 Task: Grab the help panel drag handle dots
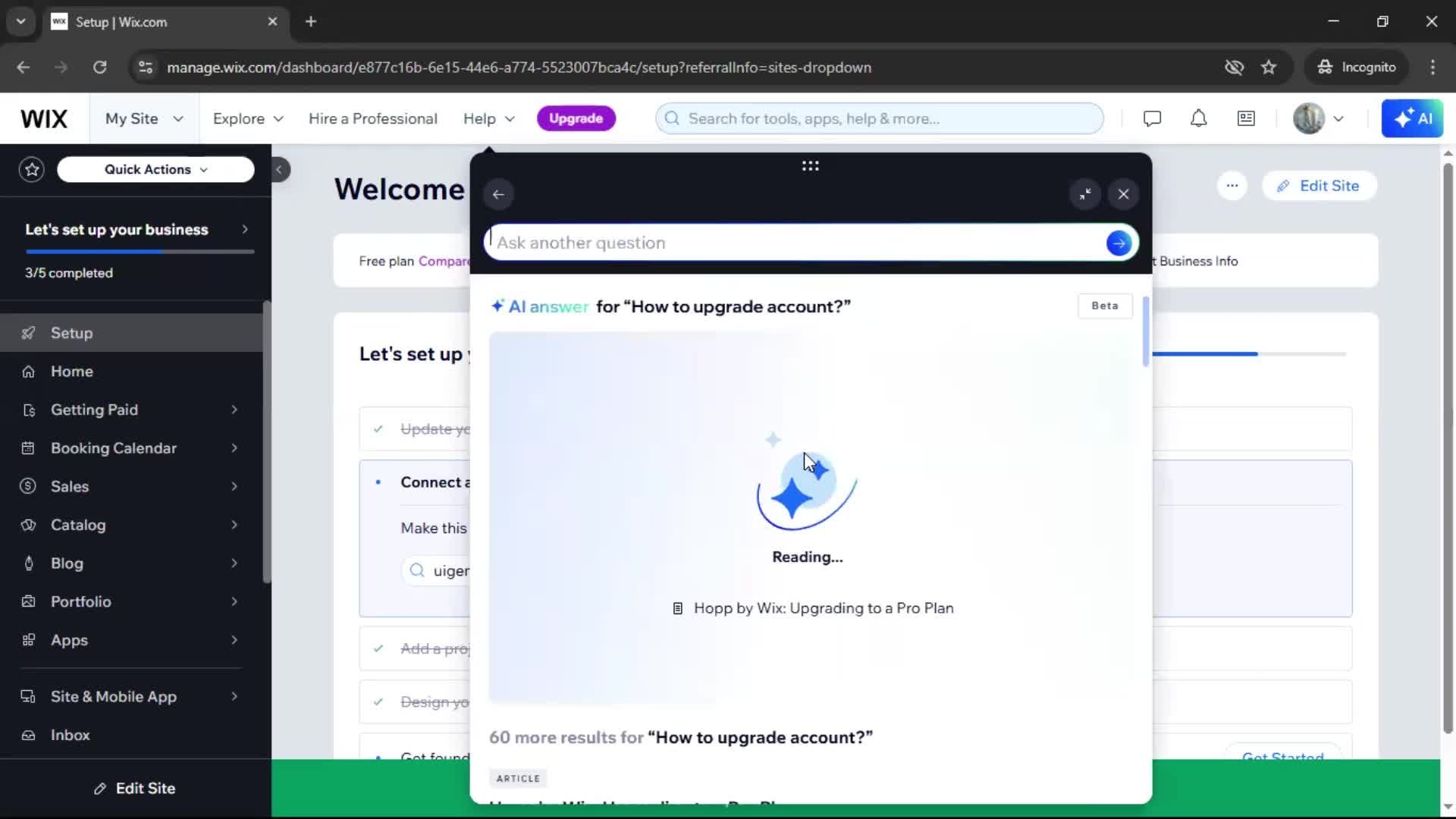click(x=810, y=166)
